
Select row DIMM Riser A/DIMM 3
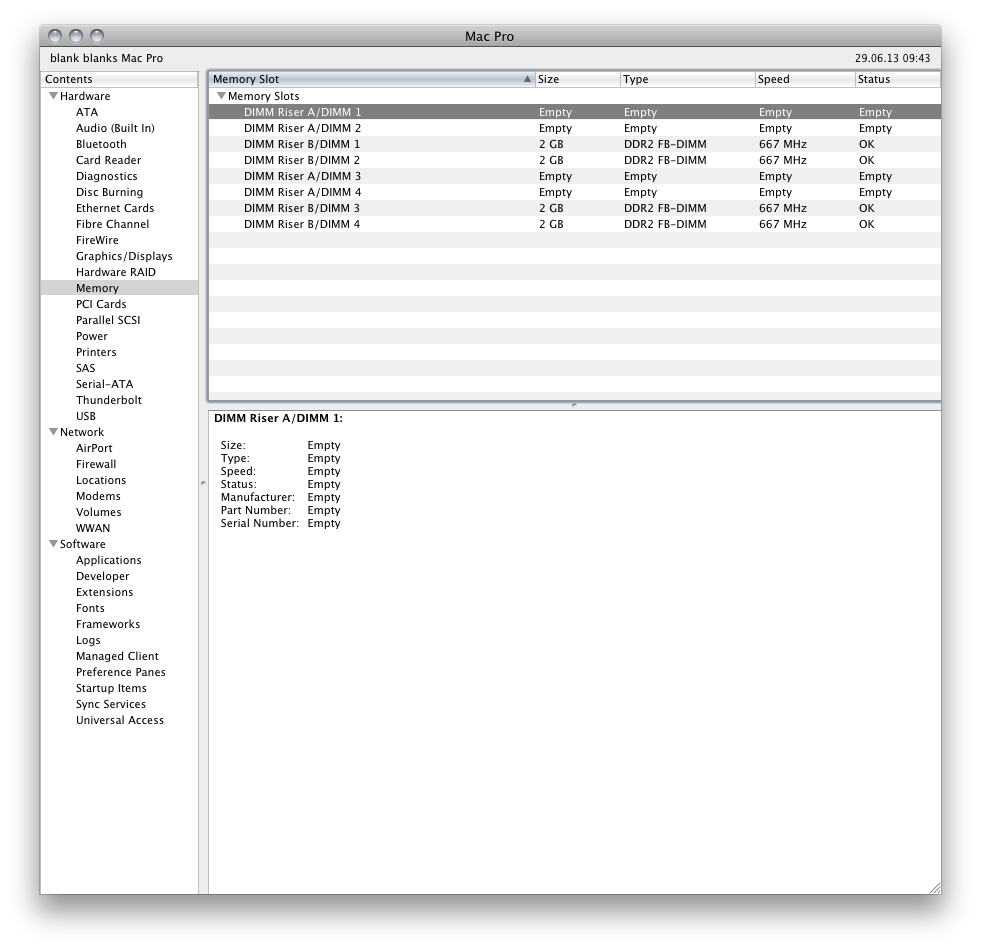pos(574,176)
